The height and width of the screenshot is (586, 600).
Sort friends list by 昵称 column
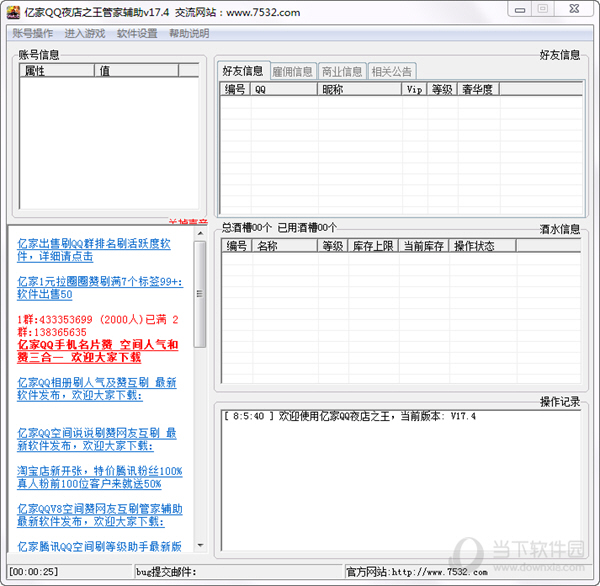(359, 89)
